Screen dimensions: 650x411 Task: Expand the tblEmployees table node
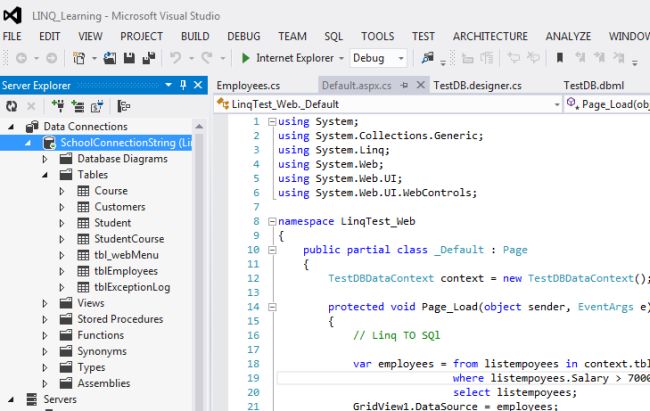pos(62,271)
